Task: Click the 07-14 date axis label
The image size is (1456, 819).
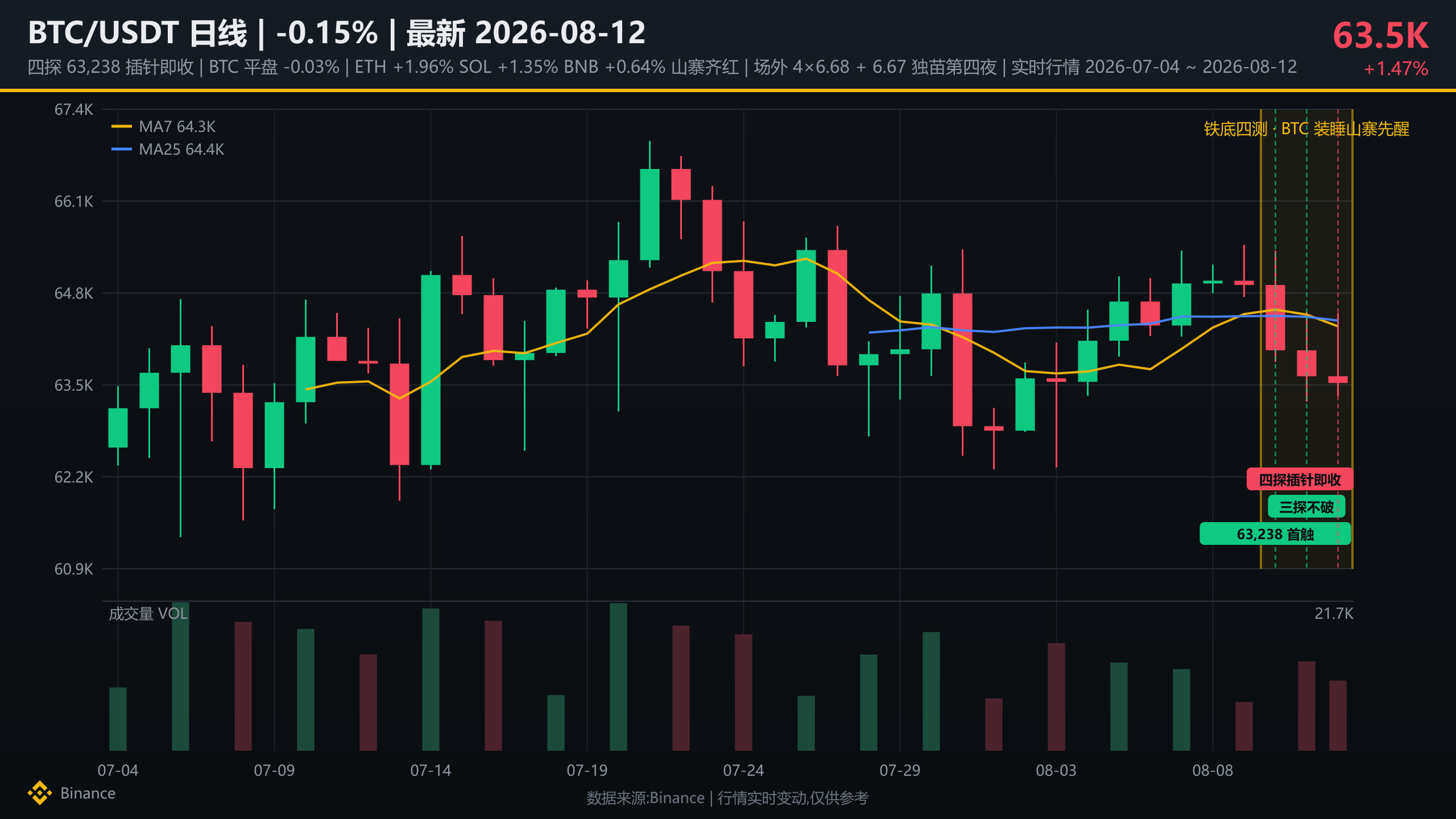Action: click(x=431, y=771)
